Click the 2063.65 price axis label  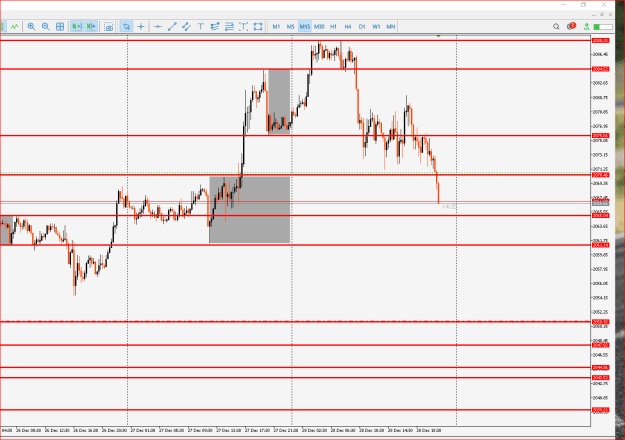pyautogui.click(x=600, y=226)
